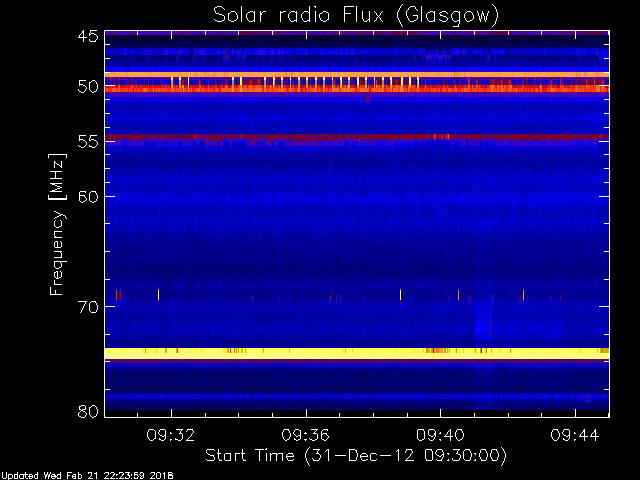The height and width of the screenshot is (480, 640).
Task: Click the orange-red band at 50 MHz
Action: click(357, 89)
